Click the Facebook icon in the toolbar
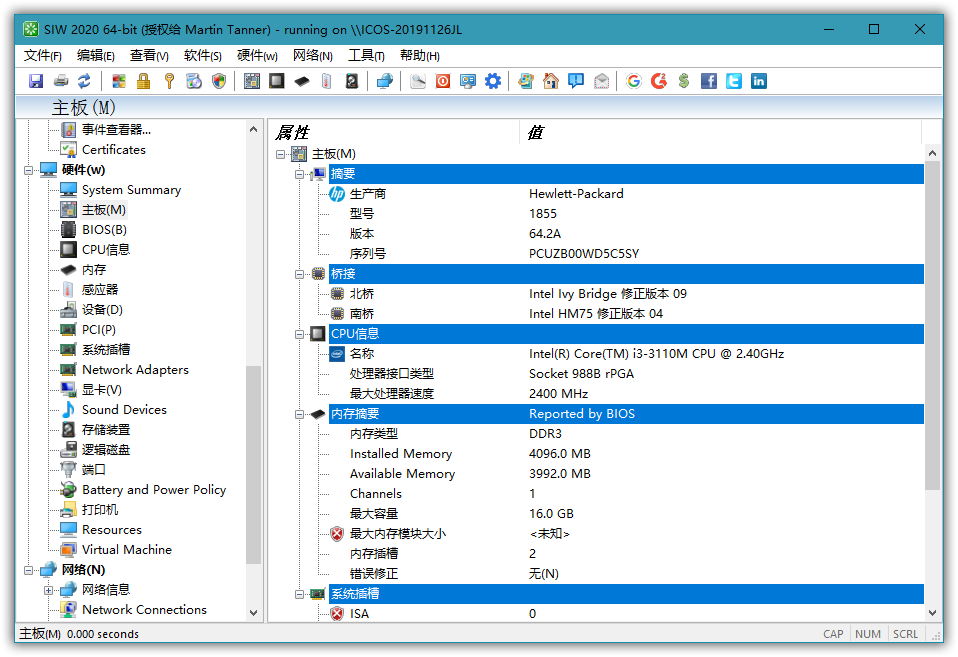The image size is (958, 657). coord(709,80)
